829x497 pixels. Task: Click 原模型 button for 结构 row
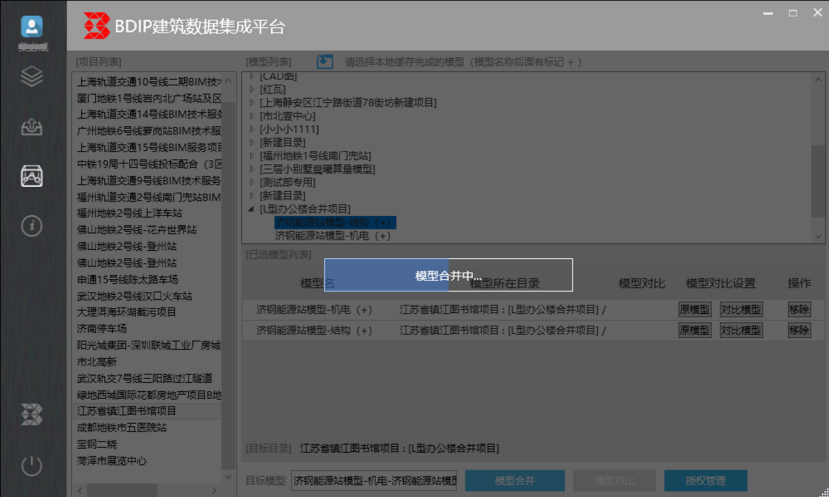(x=694, y=330)
